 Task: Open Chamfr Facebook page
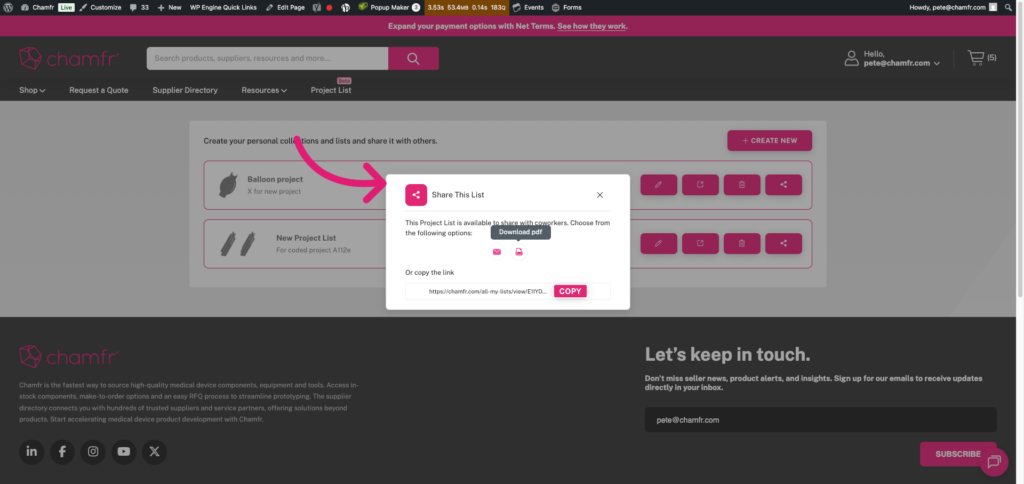coord(62,451)
